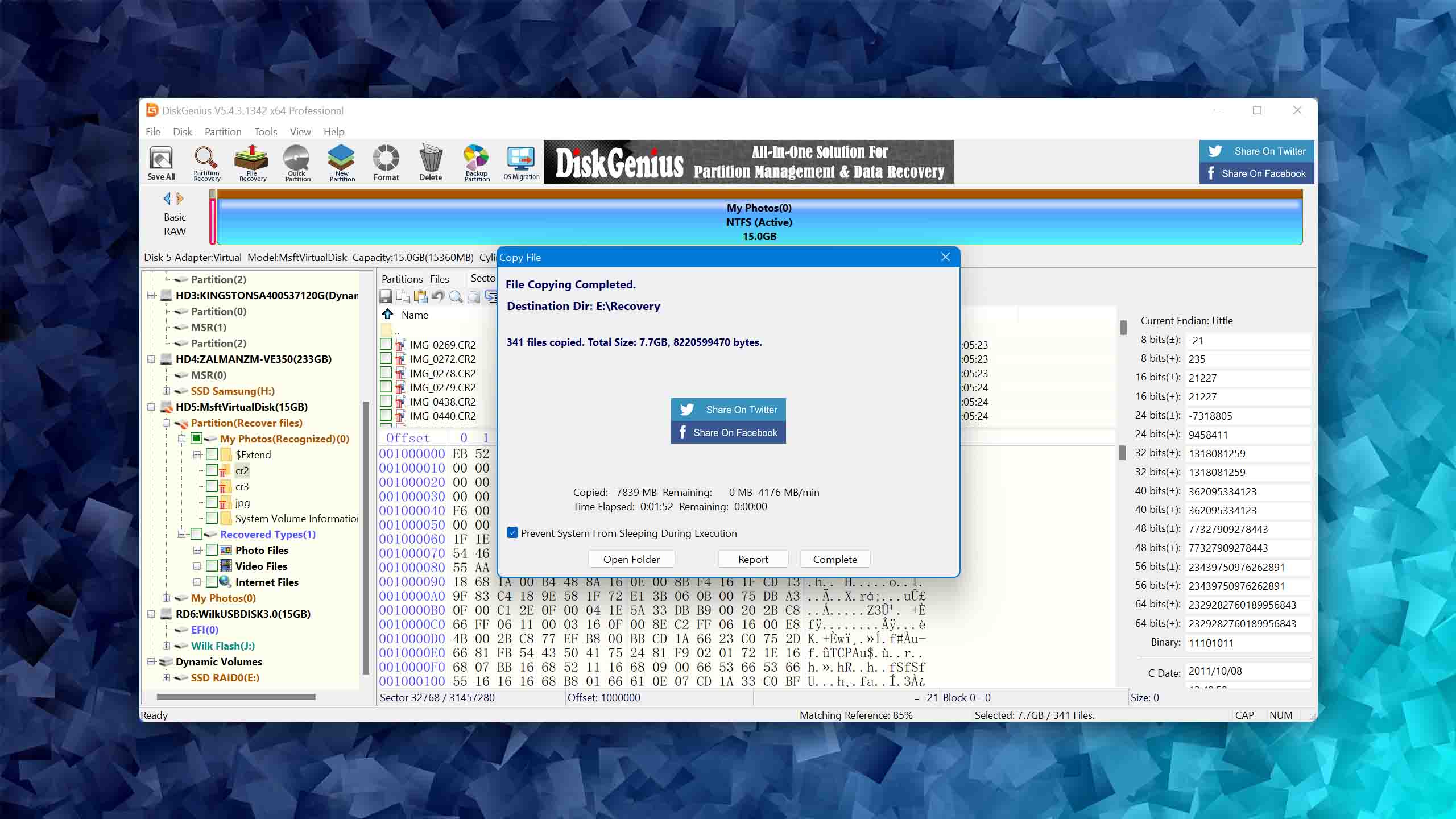Select HD4:ZALMANZM-VE350(233GB) disk in tree
This screenshot has height=819, width=1456.
(253, 359)
